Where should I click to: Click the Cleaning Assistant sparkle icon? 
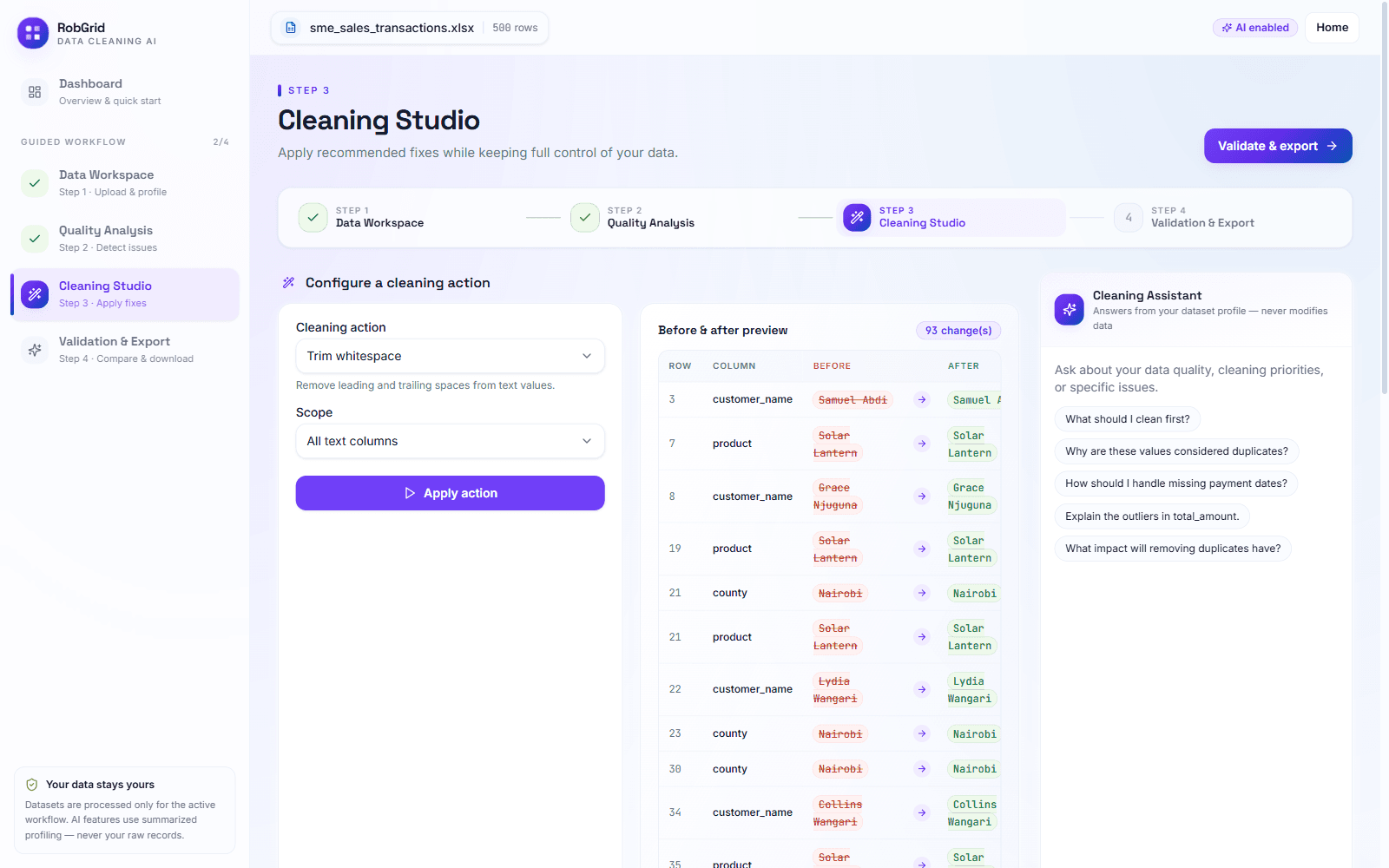pyautogui.click(x=1070, y=310)
